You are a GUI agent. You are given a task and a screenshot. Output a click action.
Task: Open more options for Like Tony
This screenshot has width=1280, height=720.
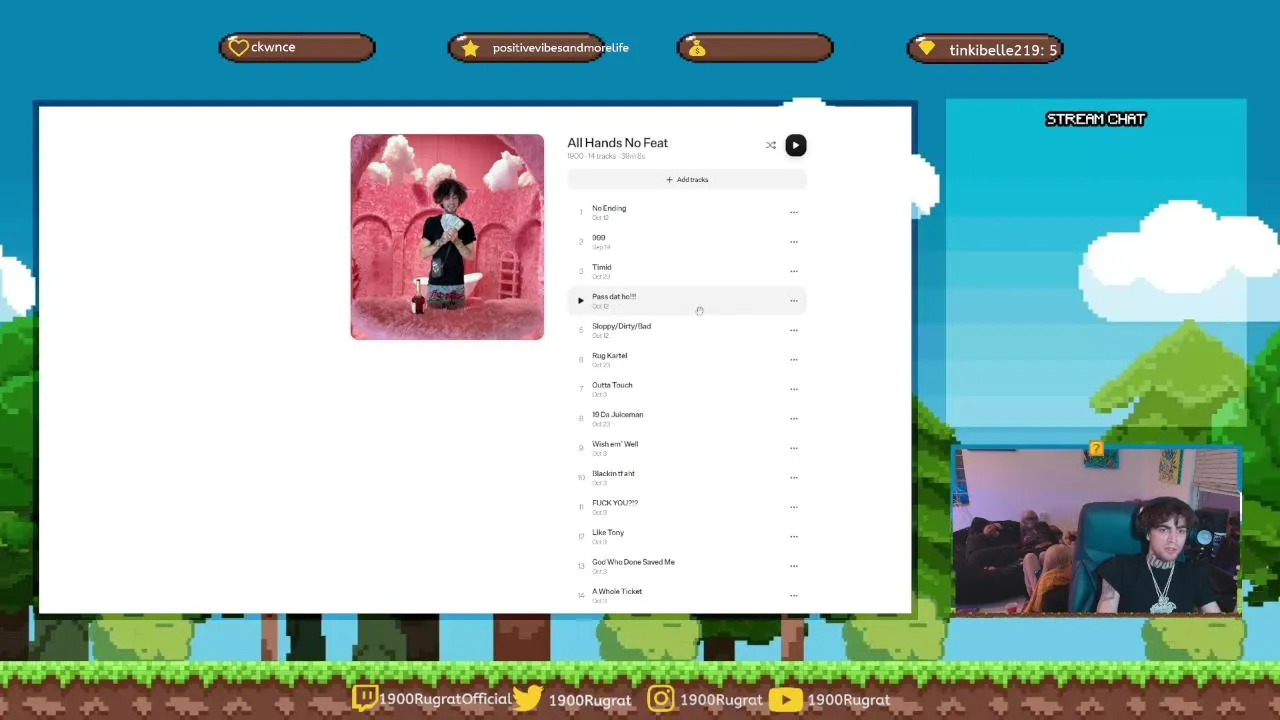794,536
